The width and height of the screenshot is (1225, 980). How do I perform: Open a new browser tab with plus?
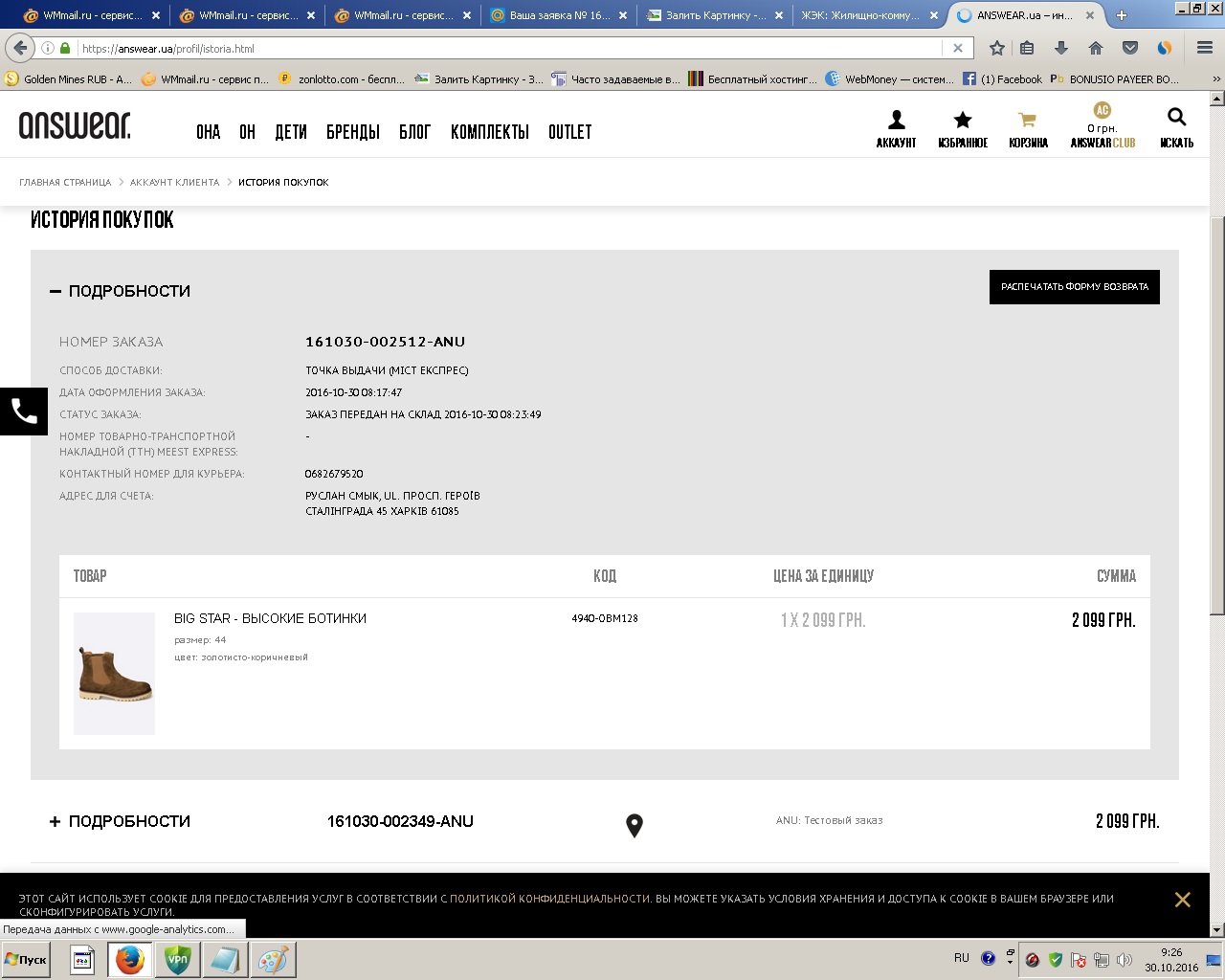[1122, 15]
